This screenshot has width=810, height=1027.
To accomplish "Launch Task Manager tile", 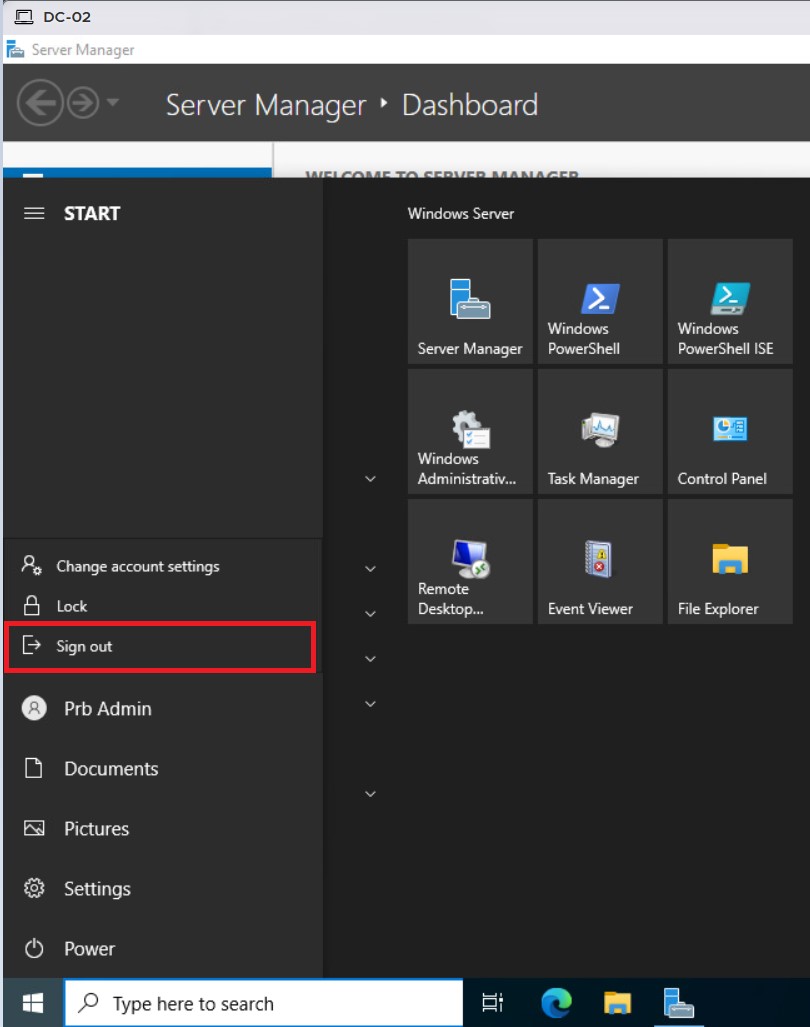I will click(x=600, y=431).
